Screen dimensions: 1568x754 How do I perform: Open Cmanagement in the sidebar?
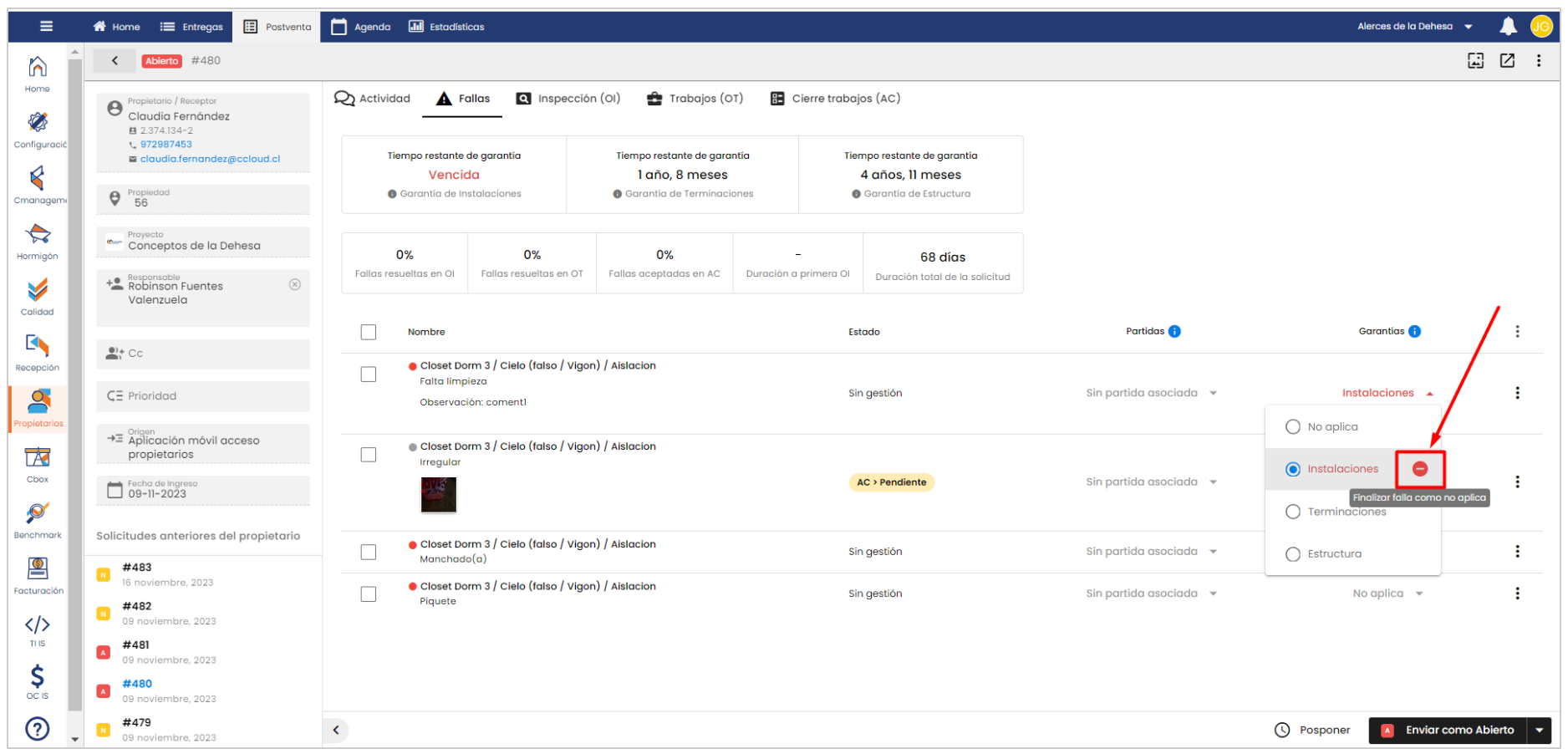point(38,186)
